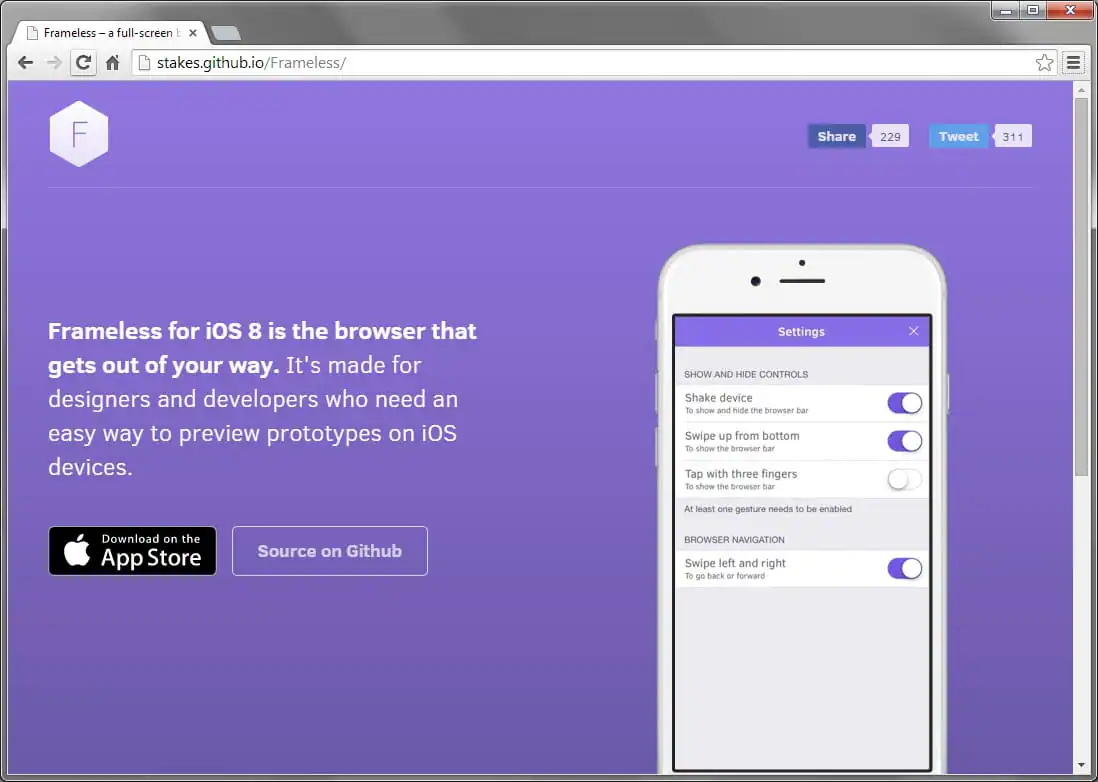Click the browser forward arrow

click(54, 63)
